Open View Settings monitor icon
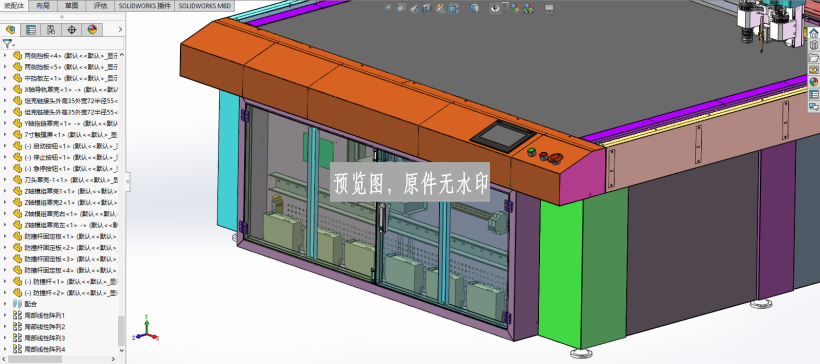The image size is (820, 364). (549, 8)
